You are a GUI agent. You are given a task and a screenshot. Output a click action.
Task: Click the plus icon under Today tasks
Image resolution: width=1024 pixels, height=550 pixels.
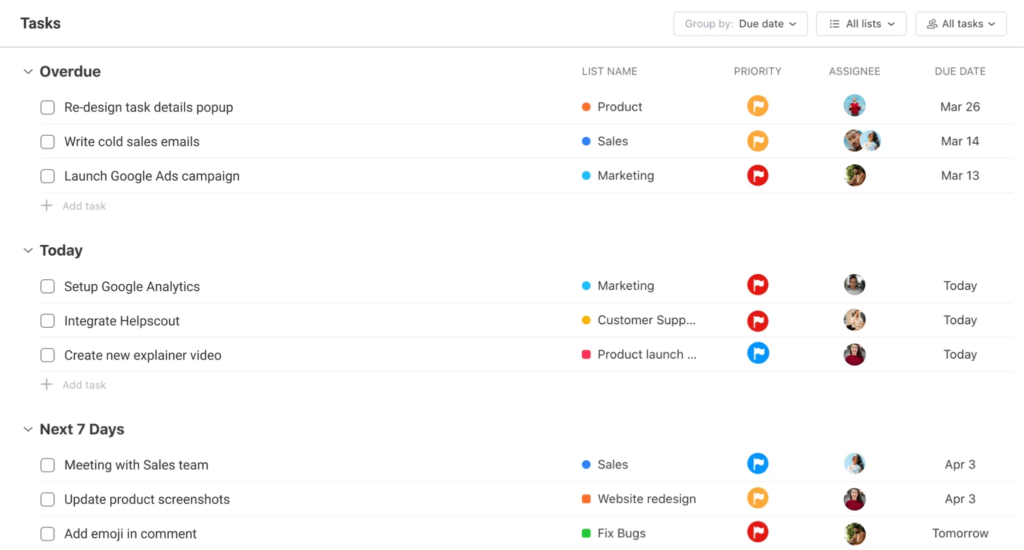click(x=46, y=385)
